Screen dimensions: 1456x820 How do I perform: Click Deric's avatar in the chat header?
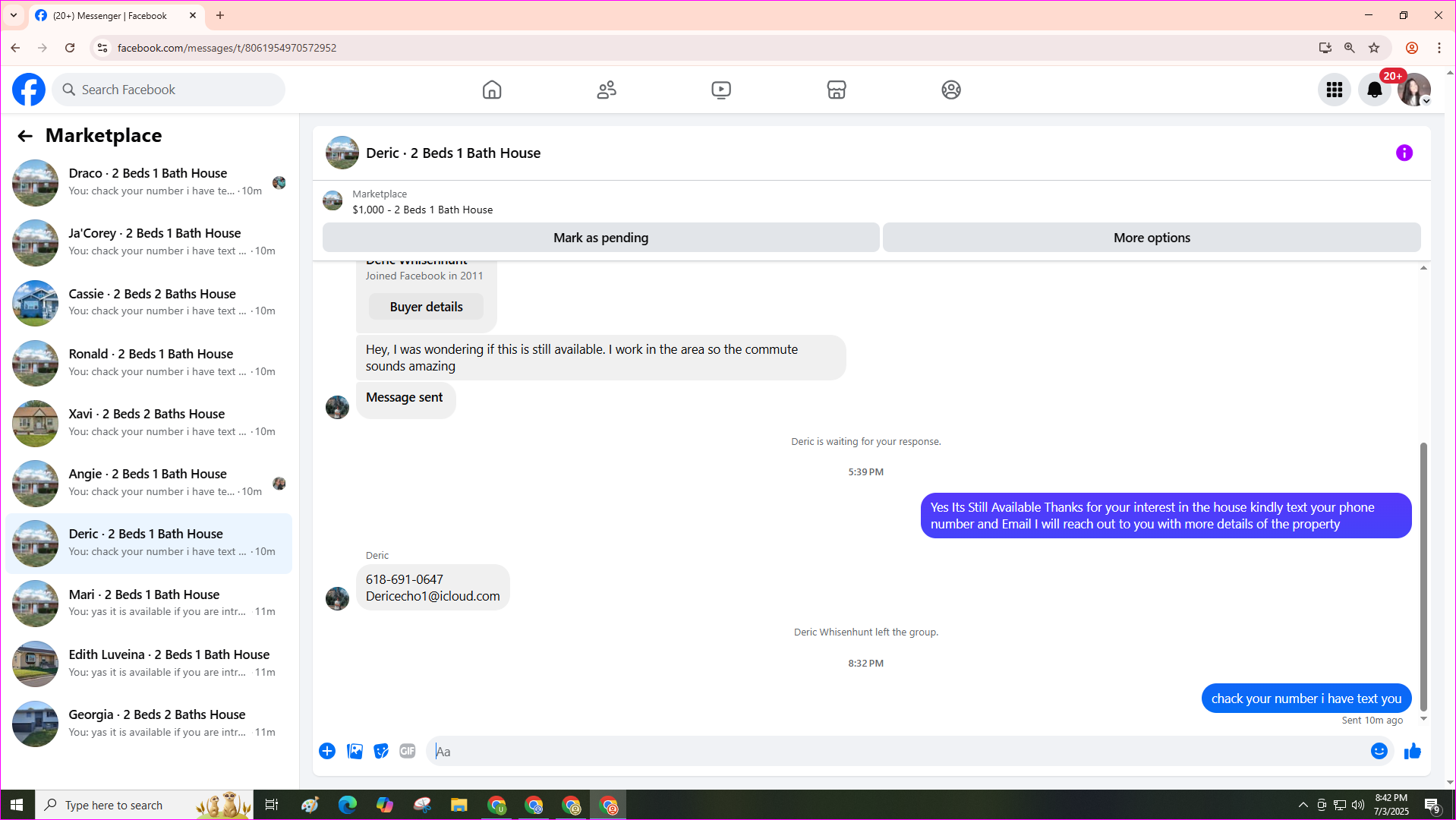pyautogui.click(x=342, y=153)
